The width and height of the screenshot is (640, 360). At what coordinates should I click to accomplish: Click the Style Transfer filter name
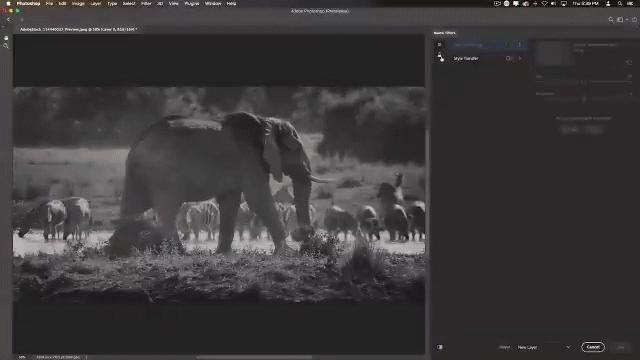[x=466, y=58]
